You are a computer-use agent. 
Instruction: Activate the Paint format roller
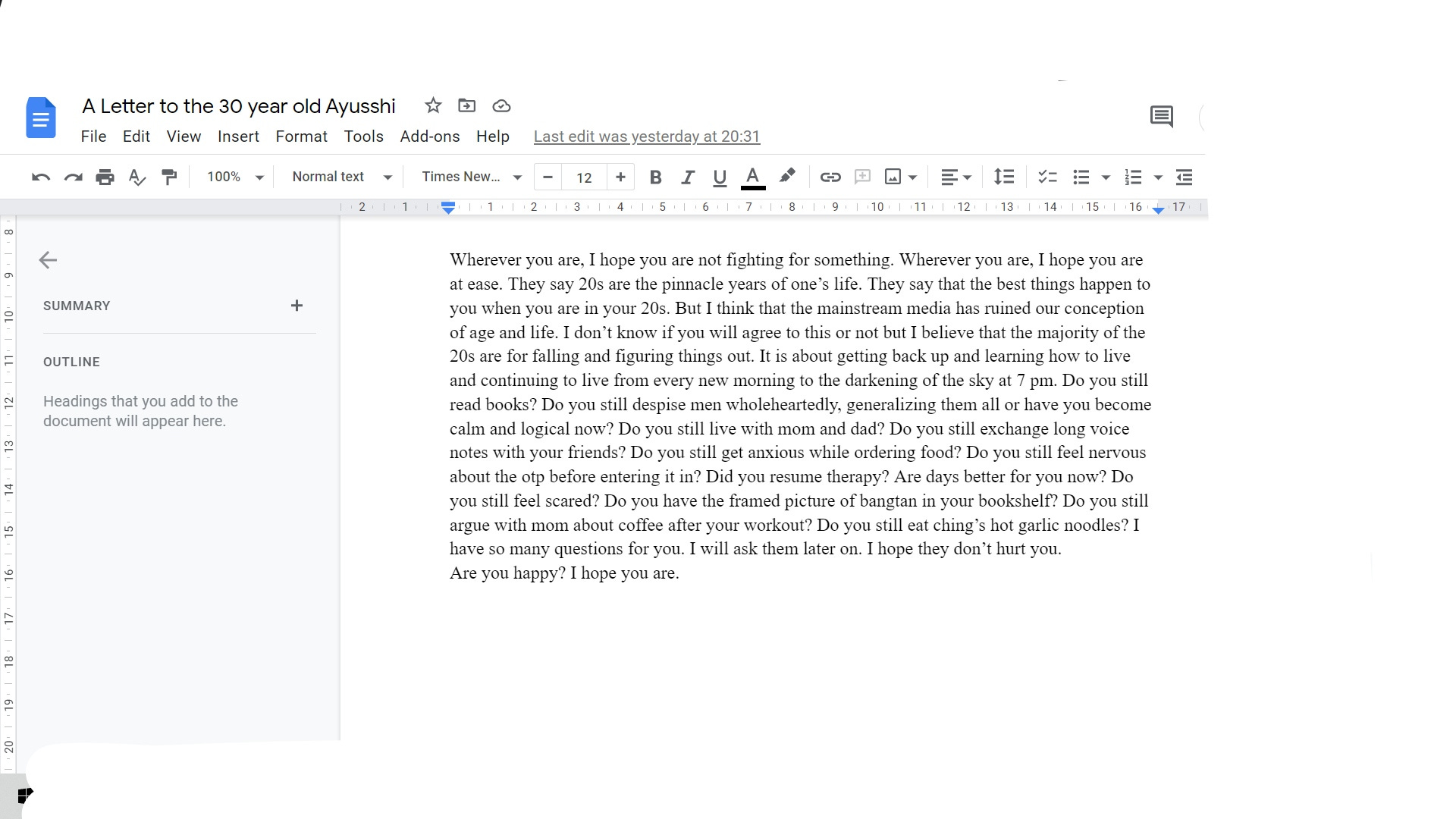(x=169, y=177)
